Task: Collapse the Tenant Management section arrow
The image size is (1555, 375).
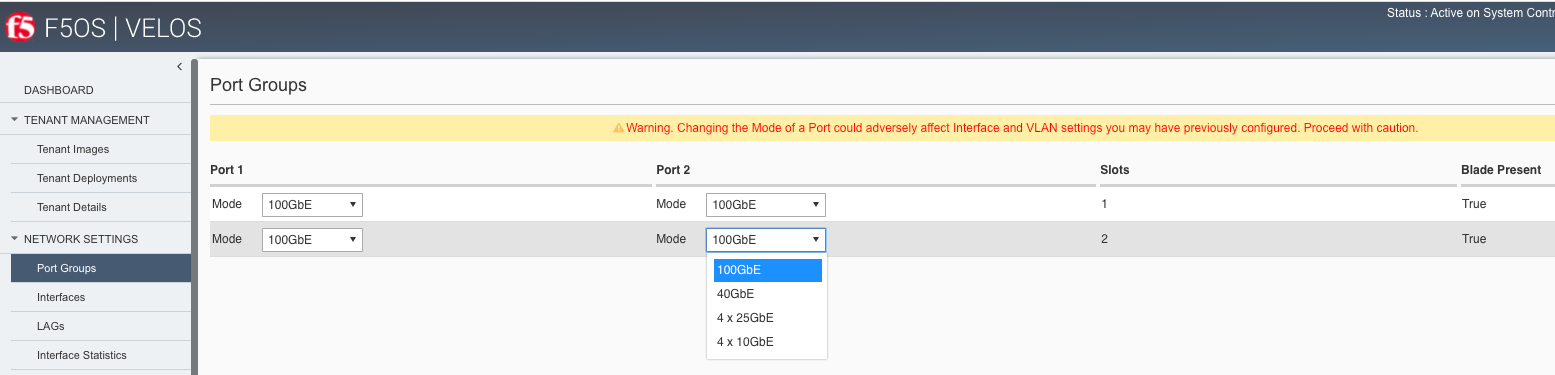Action: click(x=14, y=120)
